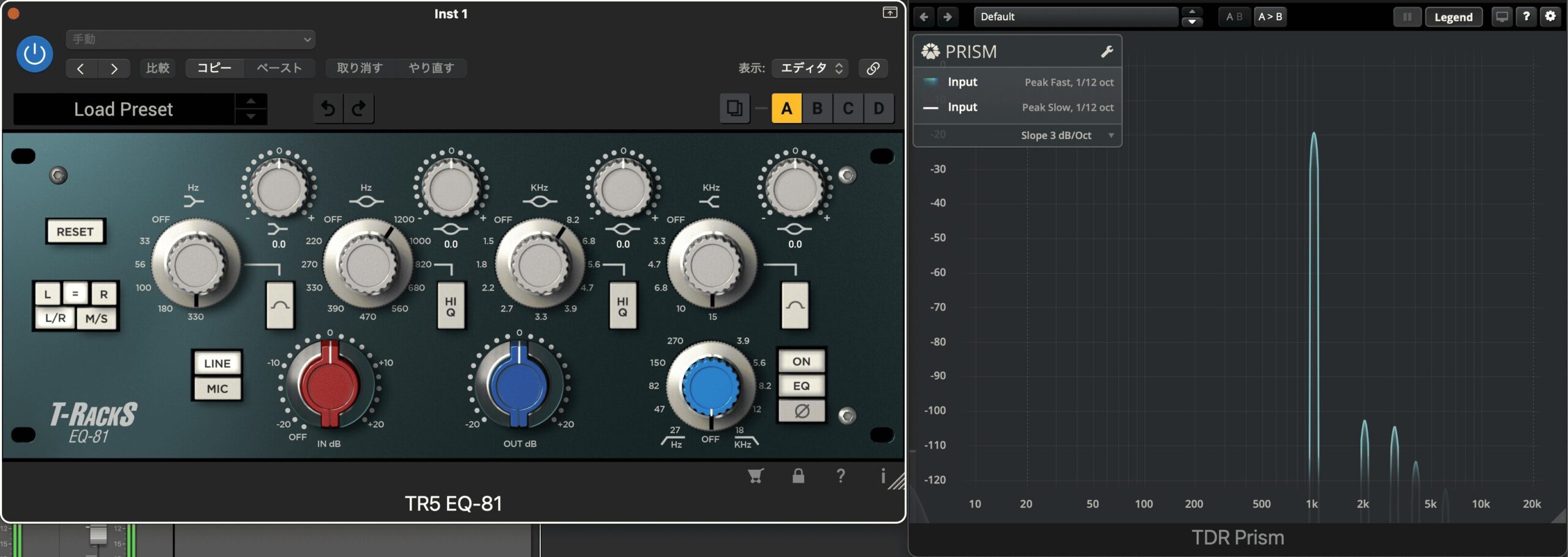Click the EQ-81 redo arrow icon

point(359,109)
